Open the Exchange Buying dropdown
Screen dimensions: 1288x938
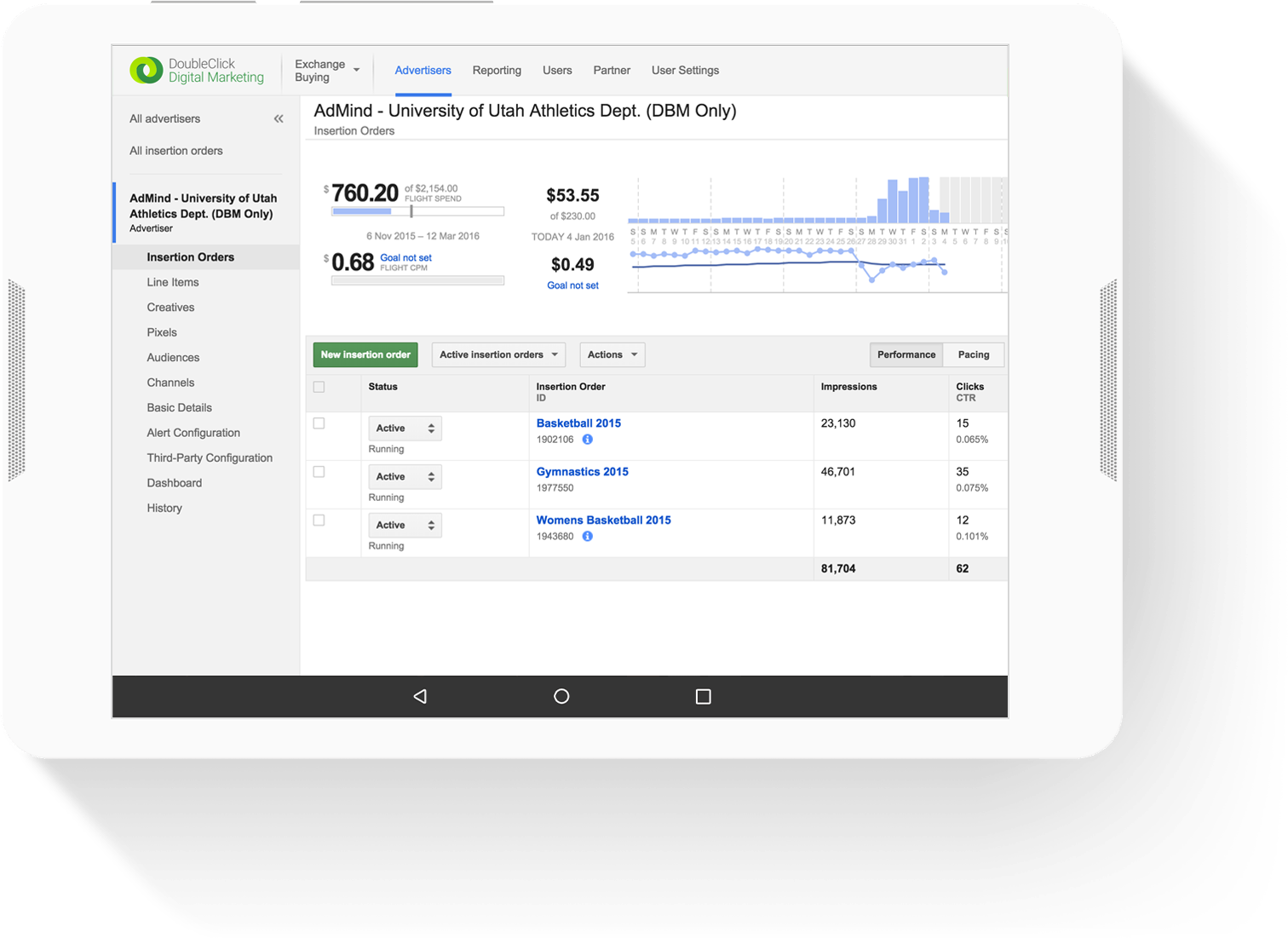pos(327,71)
